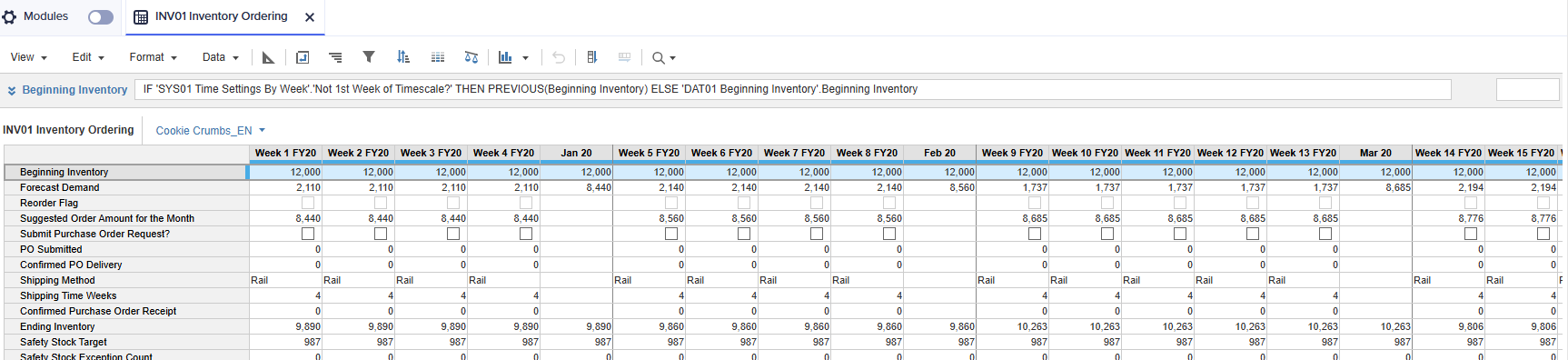Click the INV01 Inventory Ordering grid title
The image size is (1568, 360).
(68, 130)
